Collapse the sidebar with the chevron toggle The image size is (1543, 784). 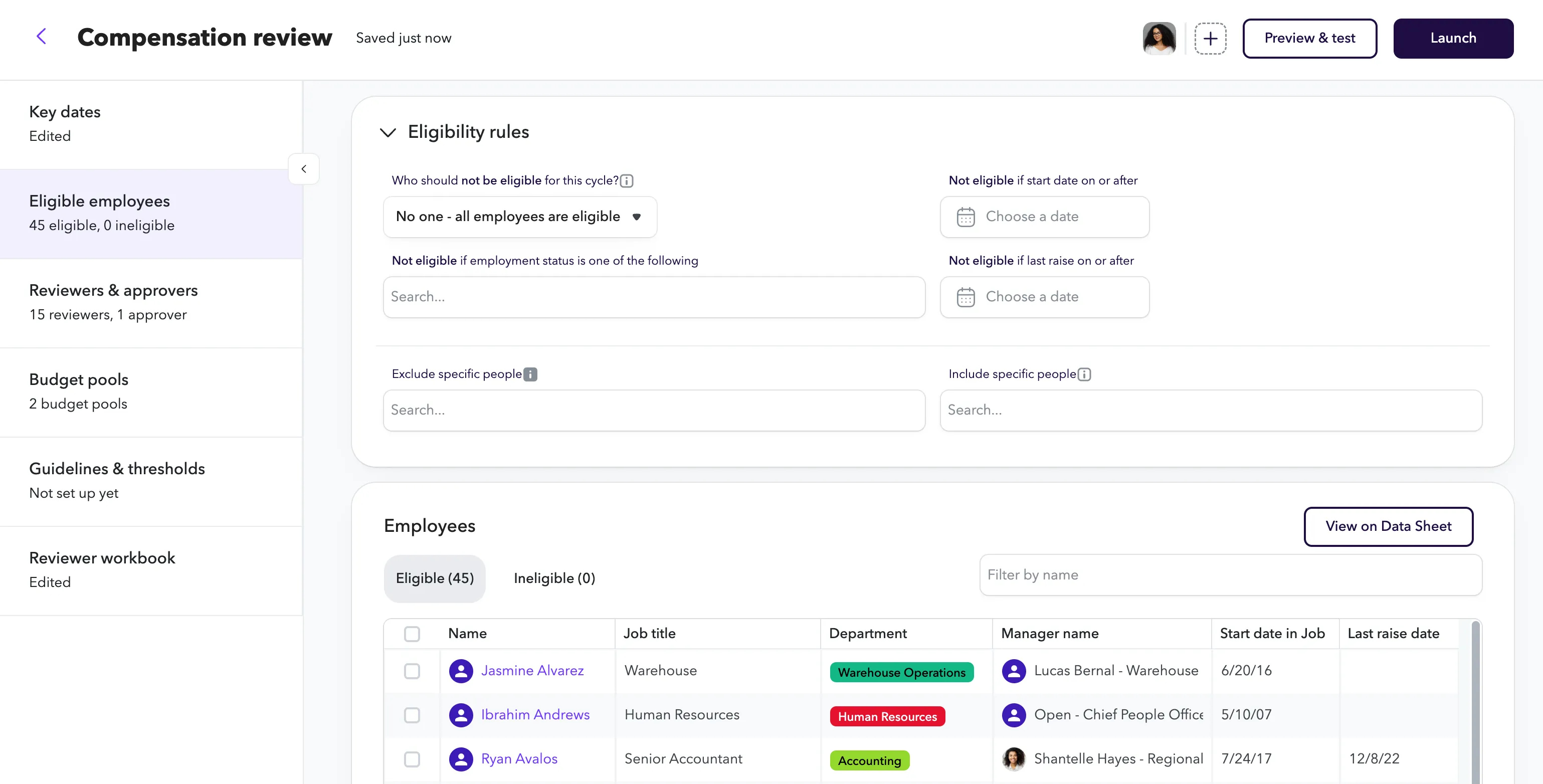tap(304, 169)
